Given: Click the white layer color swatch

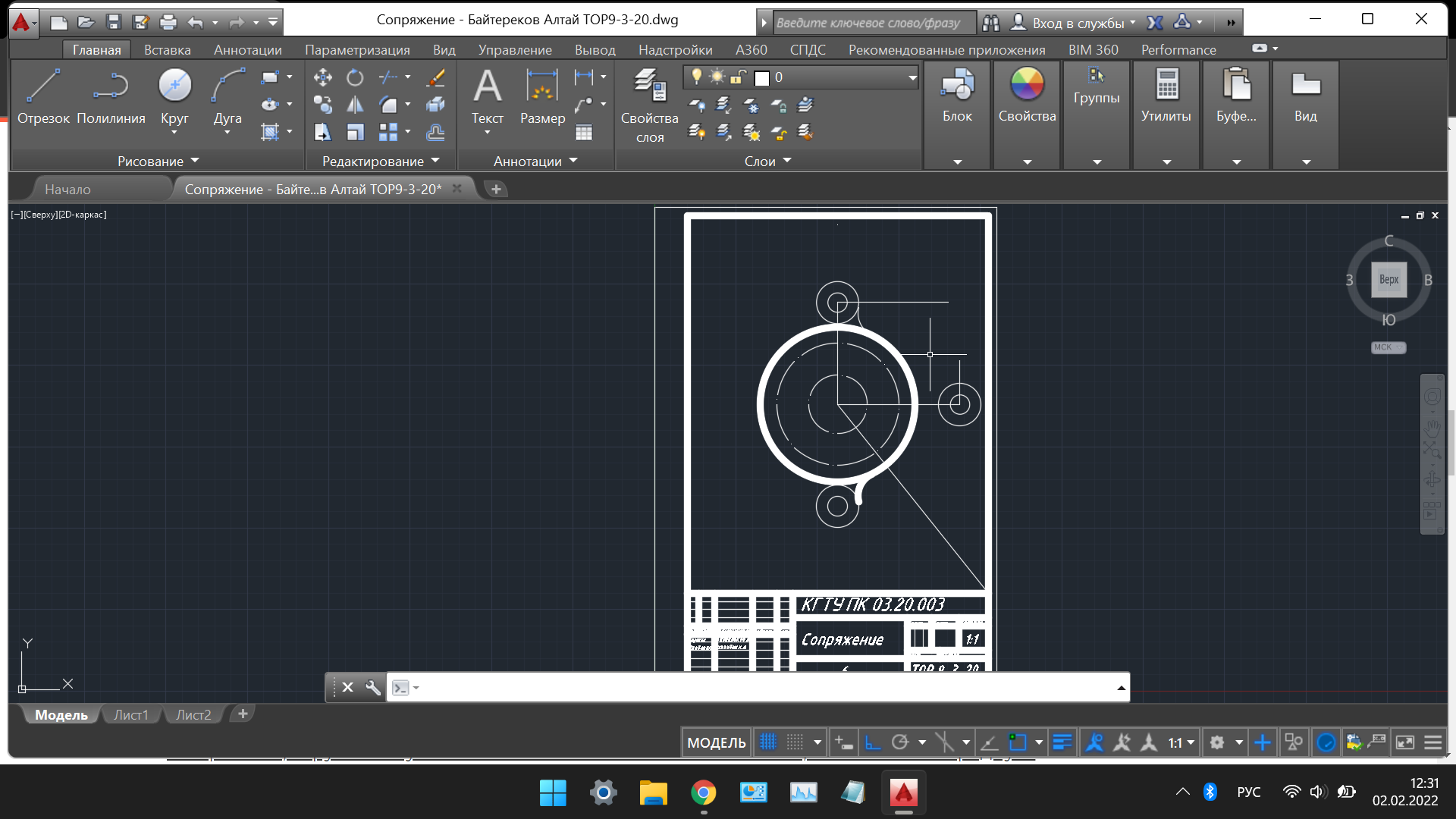Looking at the screenshot, I should [x=762, y=77].
